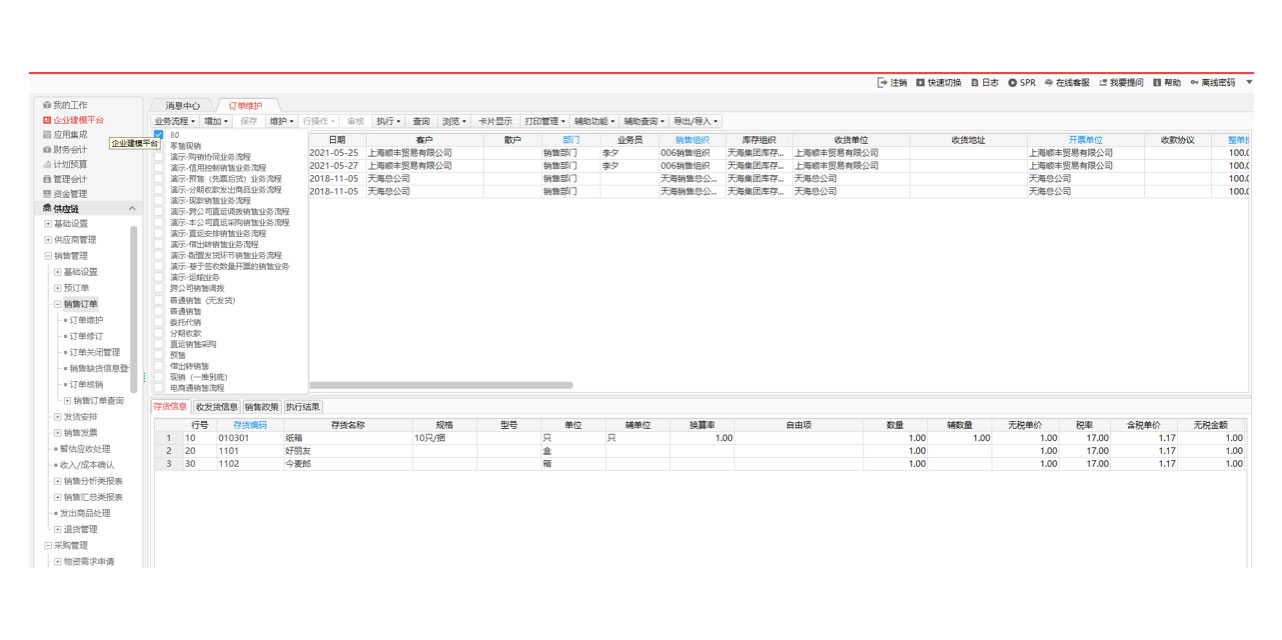Switch to the 消息中心 tab
The image size is (1282, 640).
point(183,105)
